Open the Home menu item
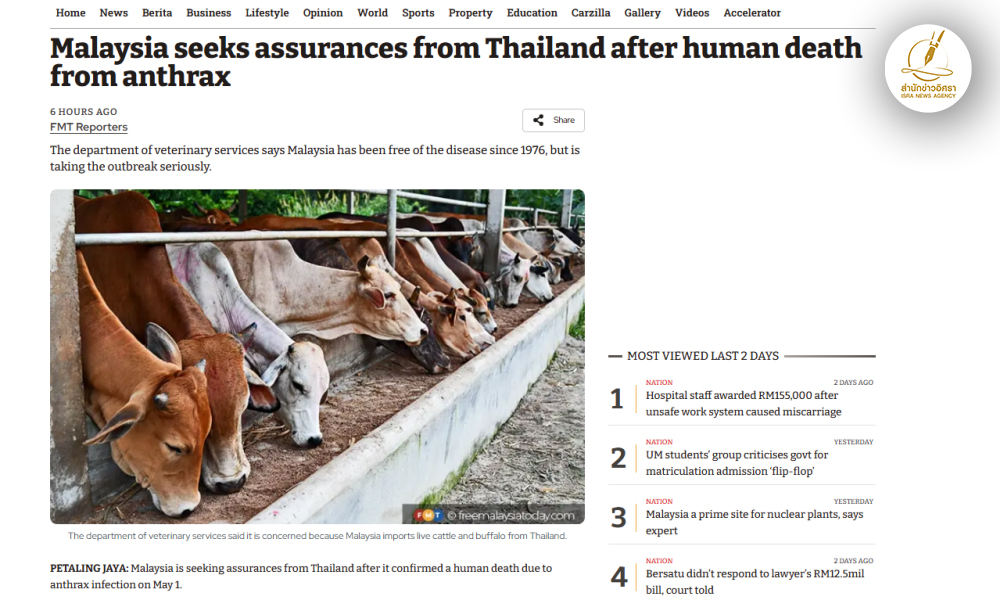This screenshot has height=600, width=1000. point(70,13)
